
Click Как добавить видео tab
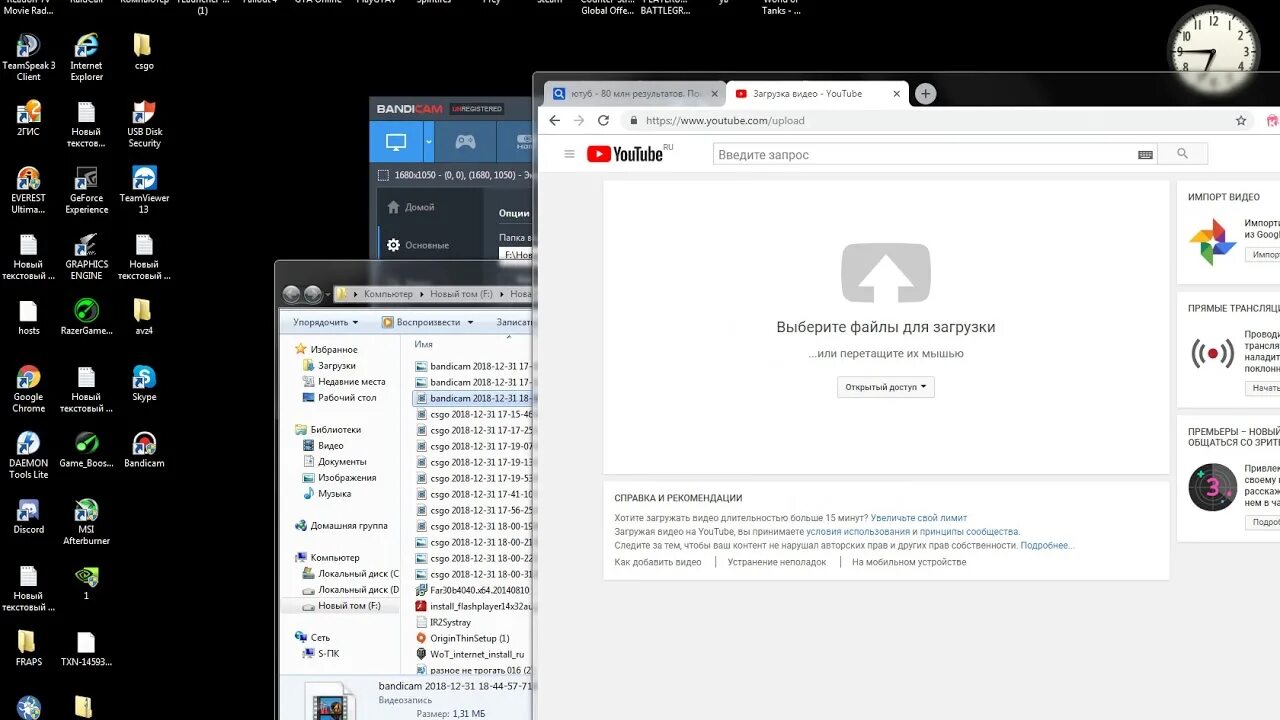point(658,562)
